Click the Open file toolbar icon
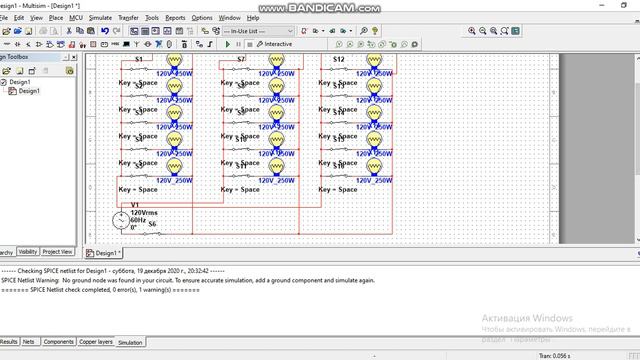 [x=7, y=31]
